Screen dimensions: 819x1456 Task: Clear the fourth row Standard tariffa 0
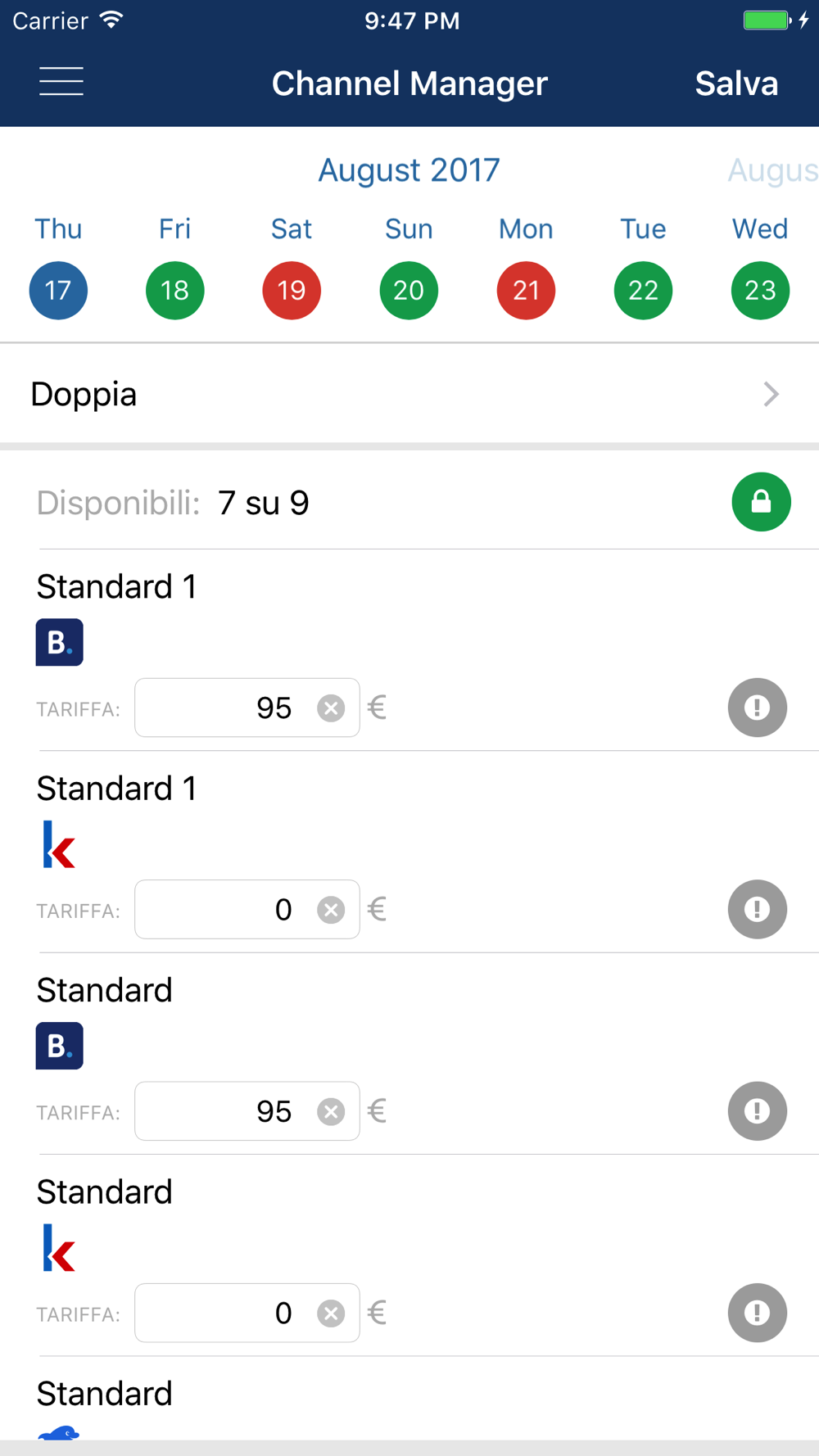point(331,1314)
